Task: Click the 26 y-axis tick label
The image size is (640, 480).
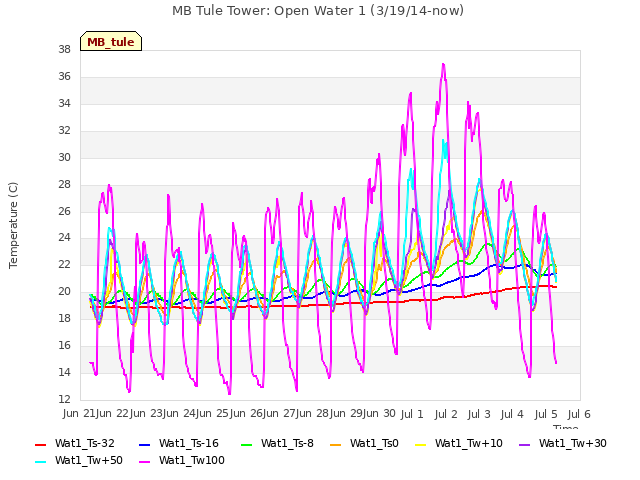Action: (64, 211)
